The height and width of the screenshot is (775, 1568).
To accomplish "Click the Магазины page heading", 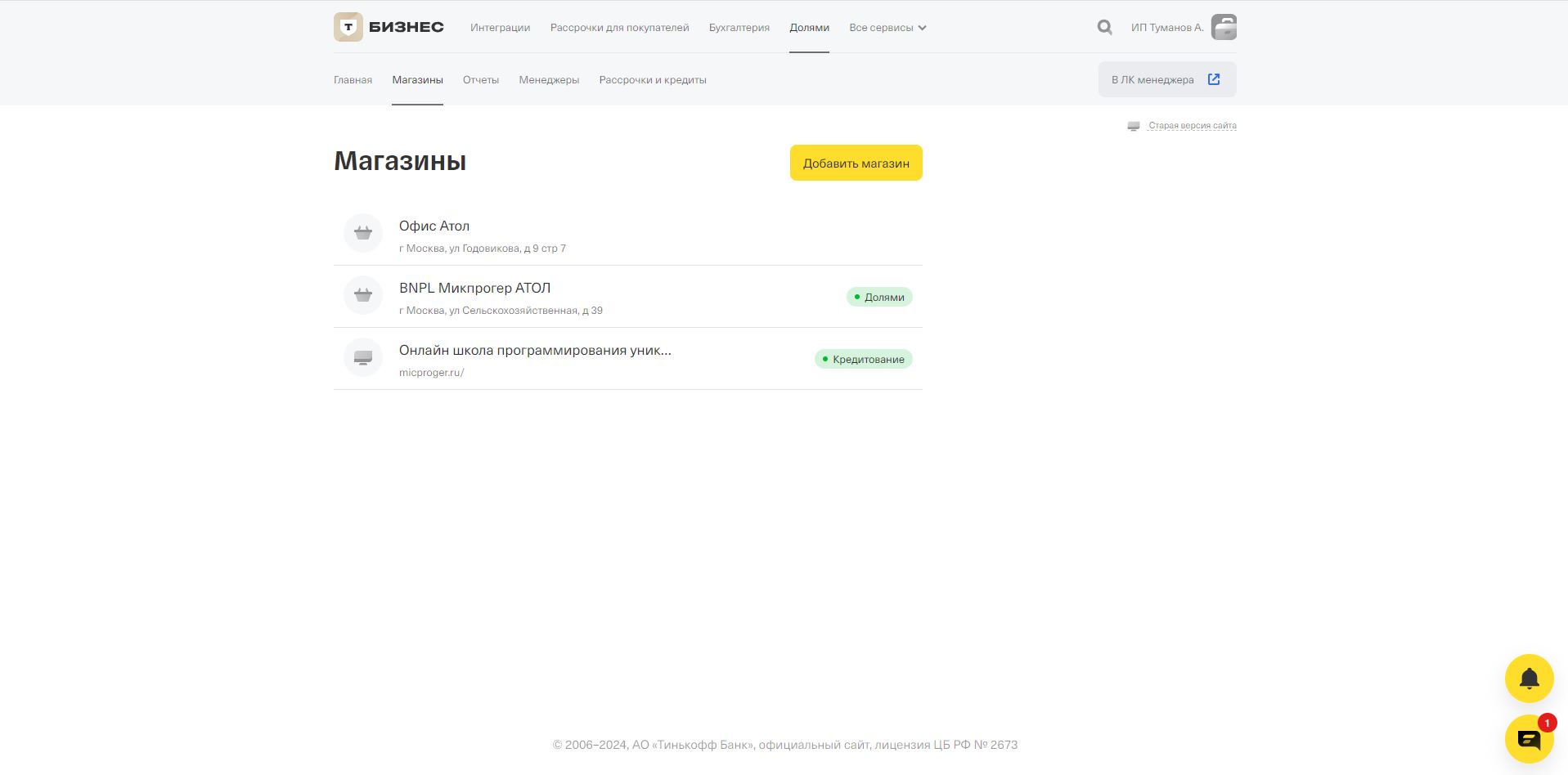I will pyautogui.click(x=400, y=161).
